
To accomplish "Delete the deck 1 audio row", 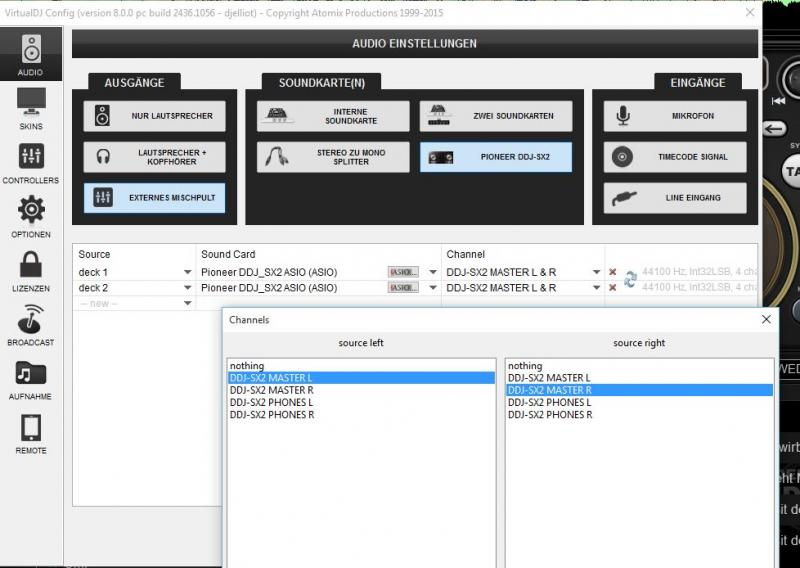I will click(x=612, y=272).
